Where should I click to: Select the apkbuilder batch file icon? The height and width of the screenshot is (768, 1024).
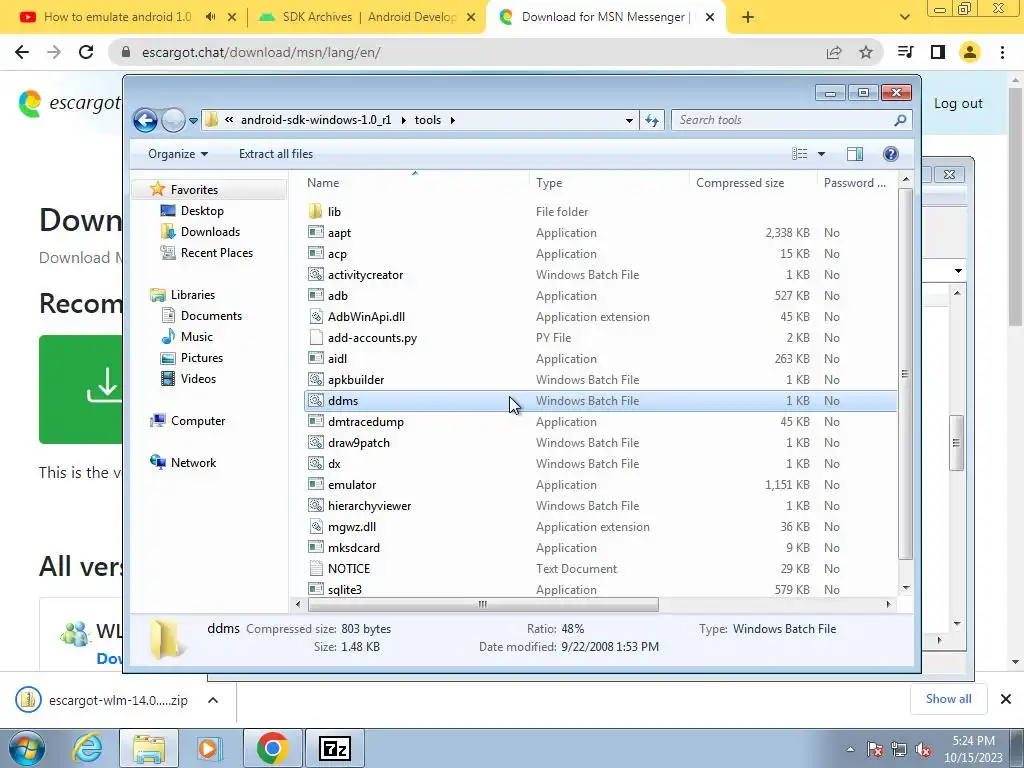(315, 379)
